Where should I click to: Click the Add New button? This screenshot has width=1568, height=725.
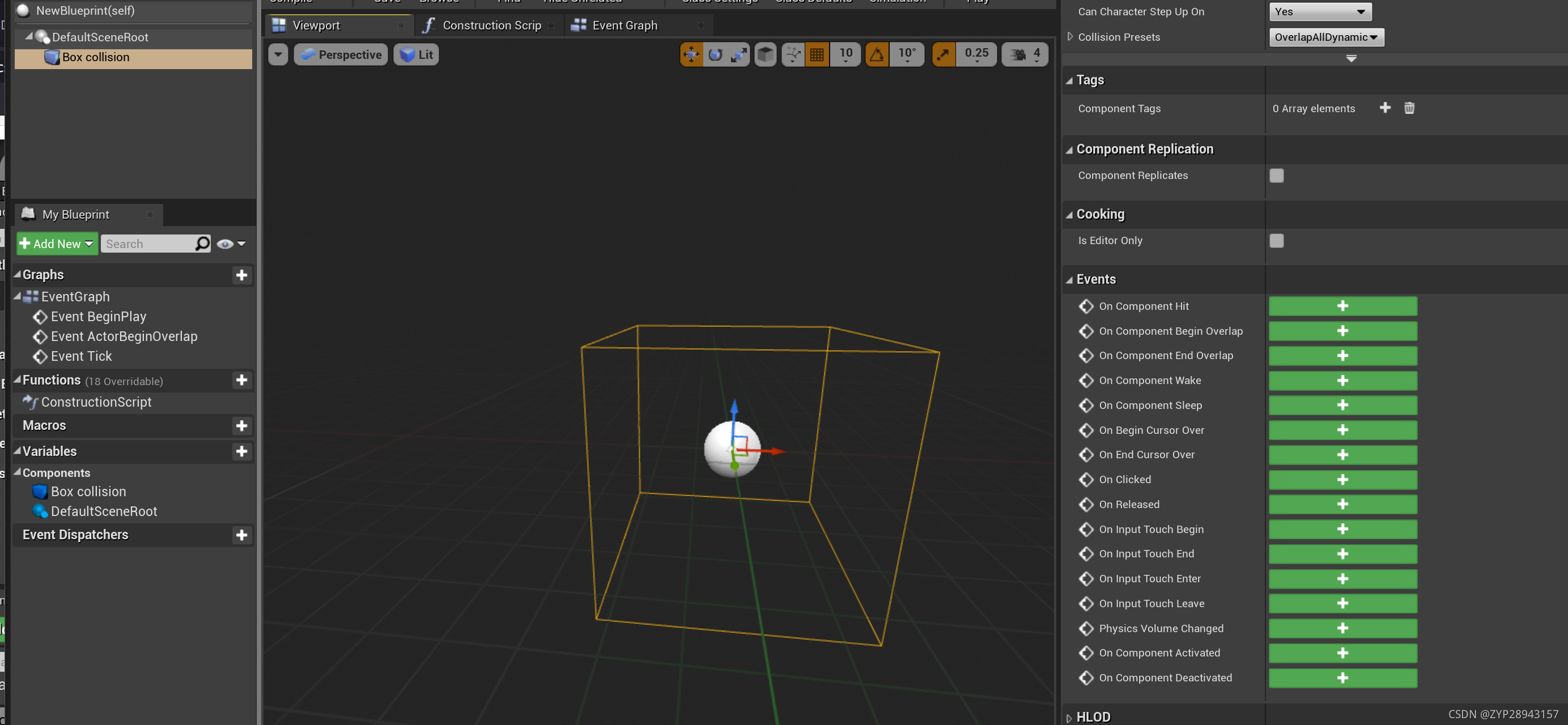pyautogui.click(x=57, y=244)
